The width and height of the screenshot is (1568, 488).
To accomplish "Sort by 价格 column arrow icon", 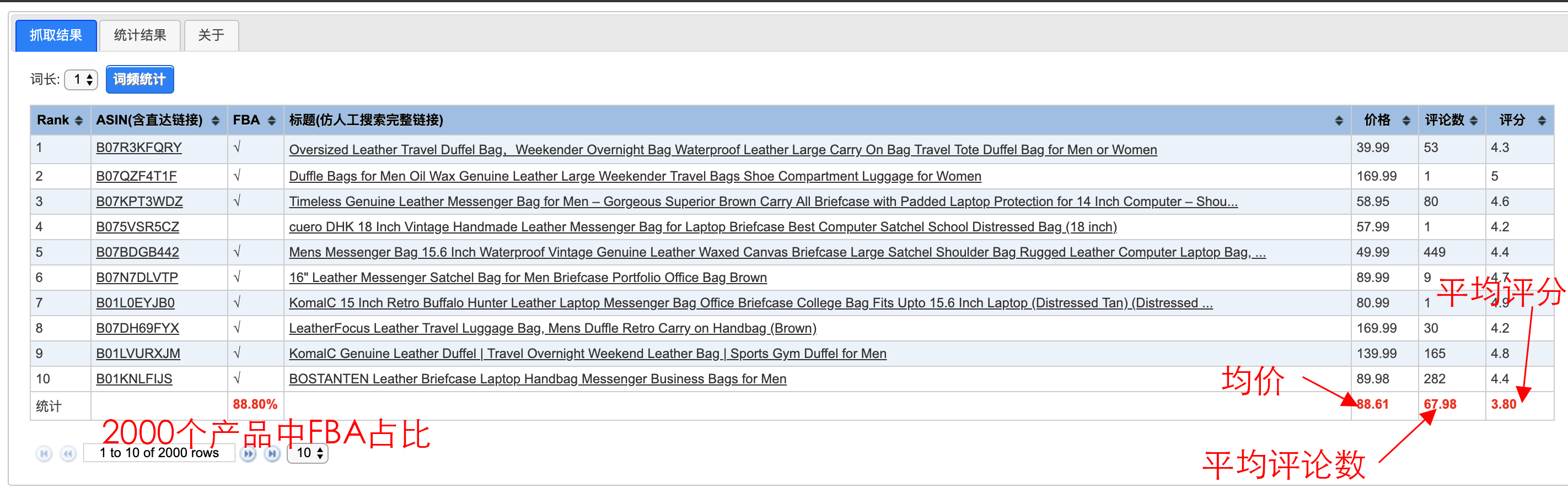I will pyautogui.click(x=1406, y=120).
